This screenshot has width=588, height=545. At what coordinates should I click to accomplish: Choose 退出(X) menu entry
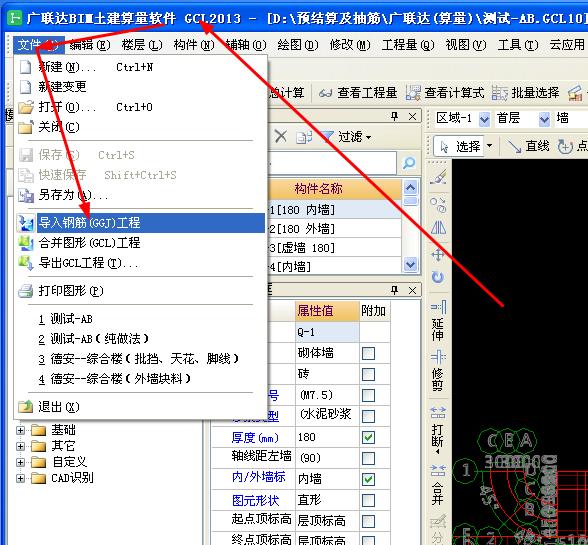coord(141,407)
